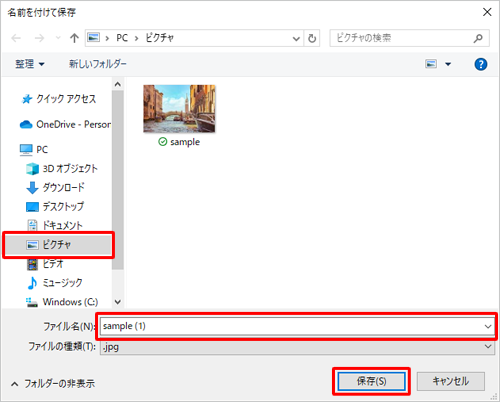Viewport: 500px width, 402px height.
Task: Select the Windows (C:) drive
Action: pyautogui.click(x=70, y=302)
